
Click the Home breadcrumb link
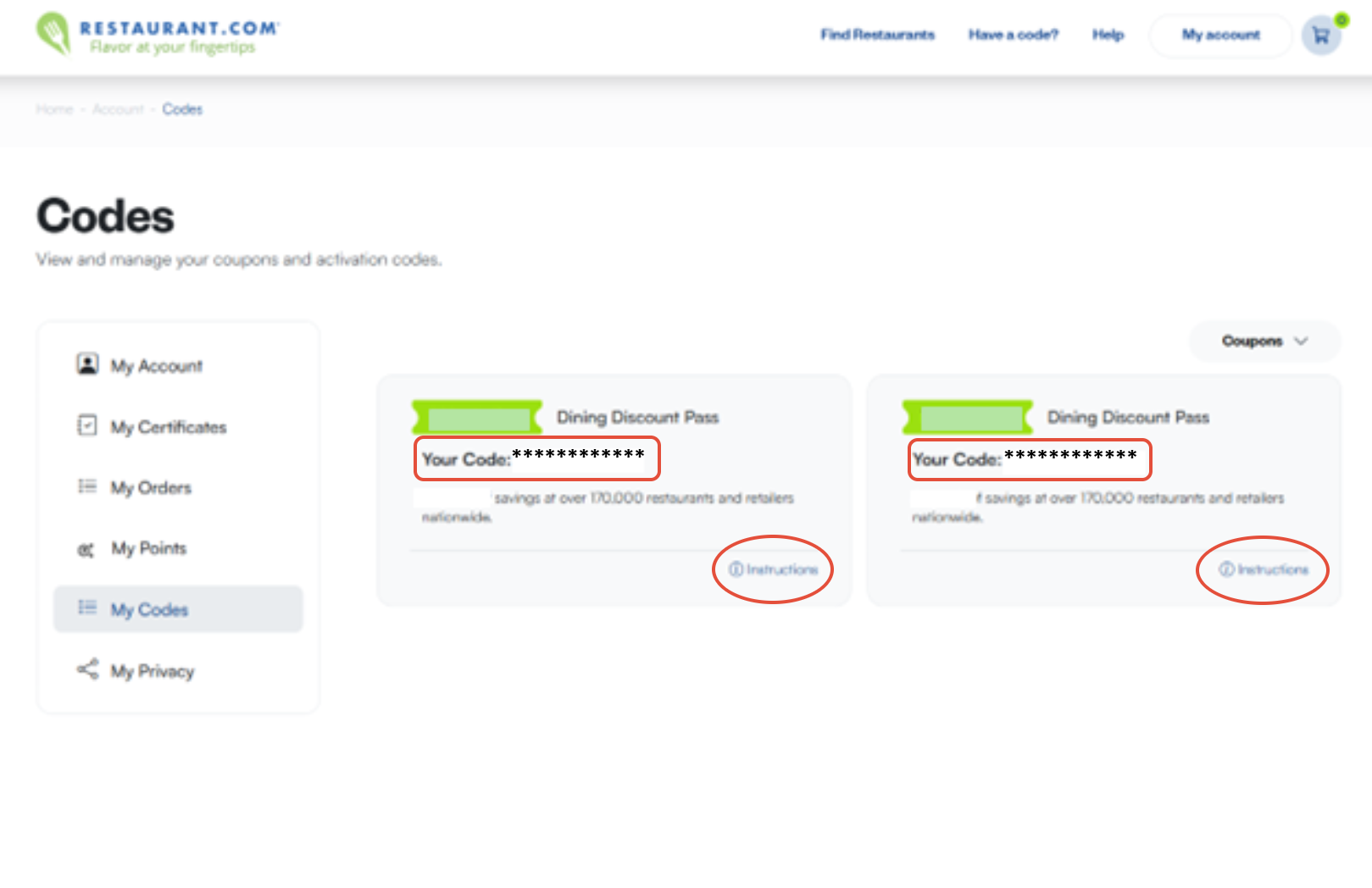tap(54, 109)
